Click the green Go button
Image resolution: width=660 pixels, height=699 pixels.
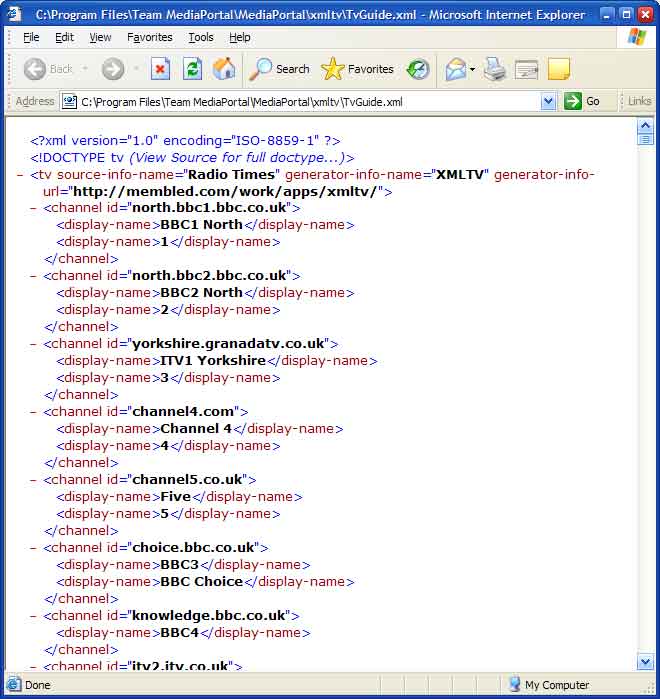tap(582, 102)
